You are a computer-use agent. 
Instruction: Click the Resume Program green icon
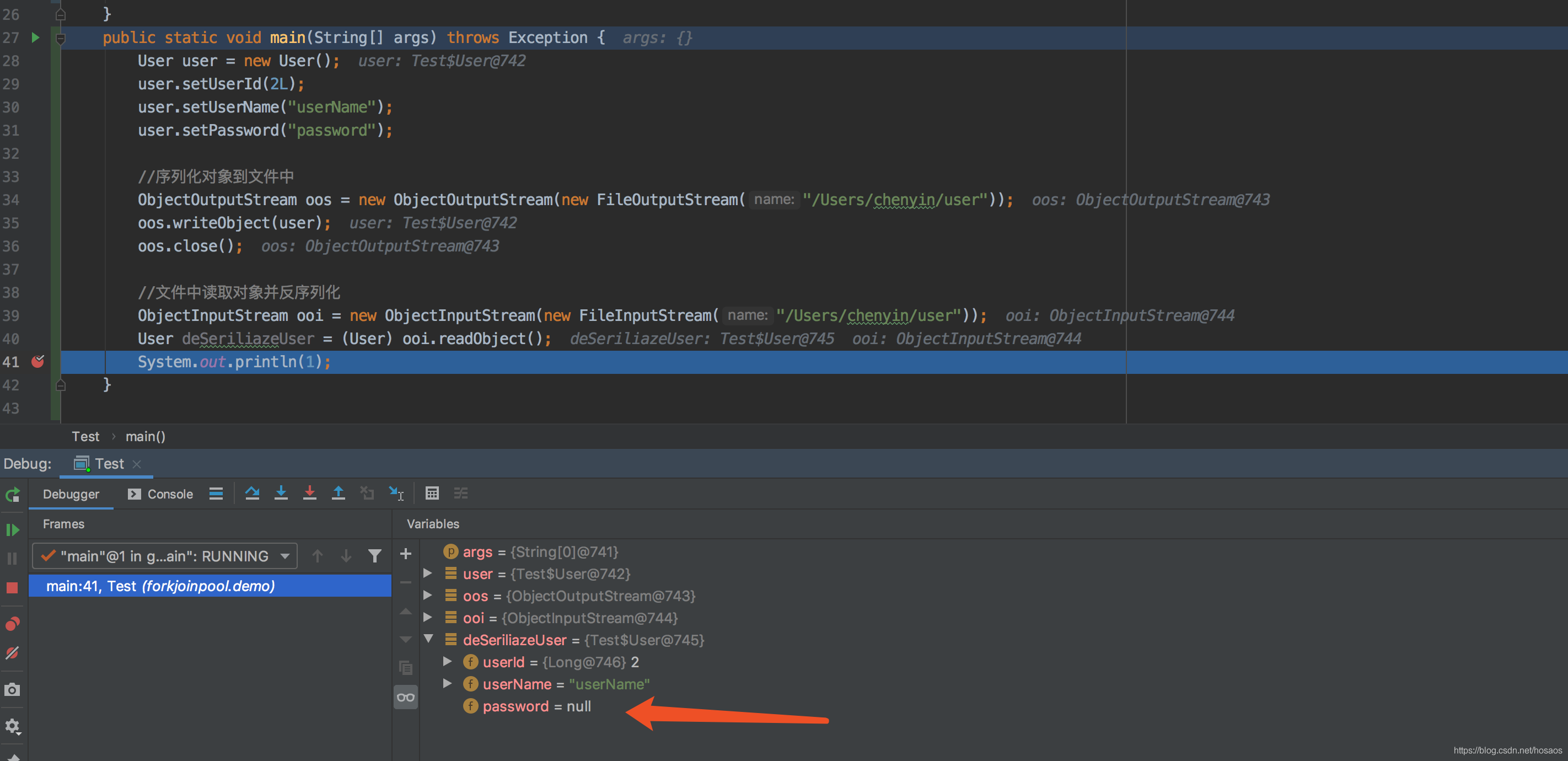(x=13, y=529)
